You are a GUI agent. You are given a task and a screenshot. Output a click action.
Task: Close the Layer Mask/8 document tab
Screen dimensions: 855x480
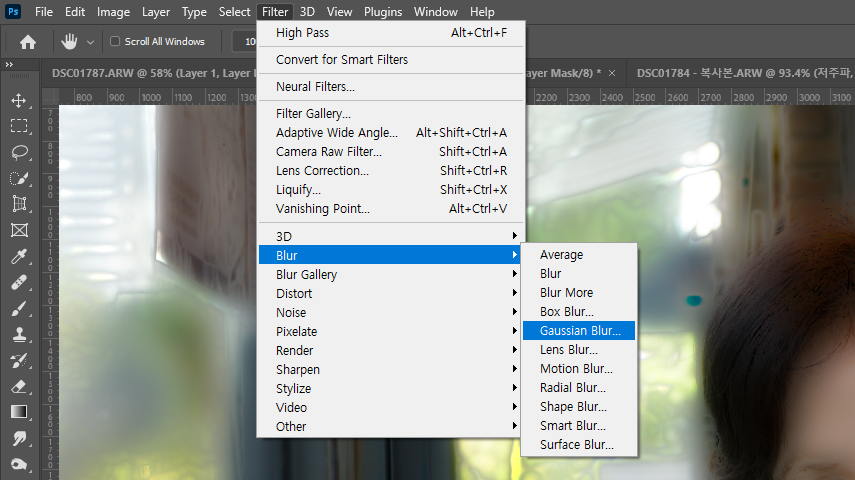612,73
